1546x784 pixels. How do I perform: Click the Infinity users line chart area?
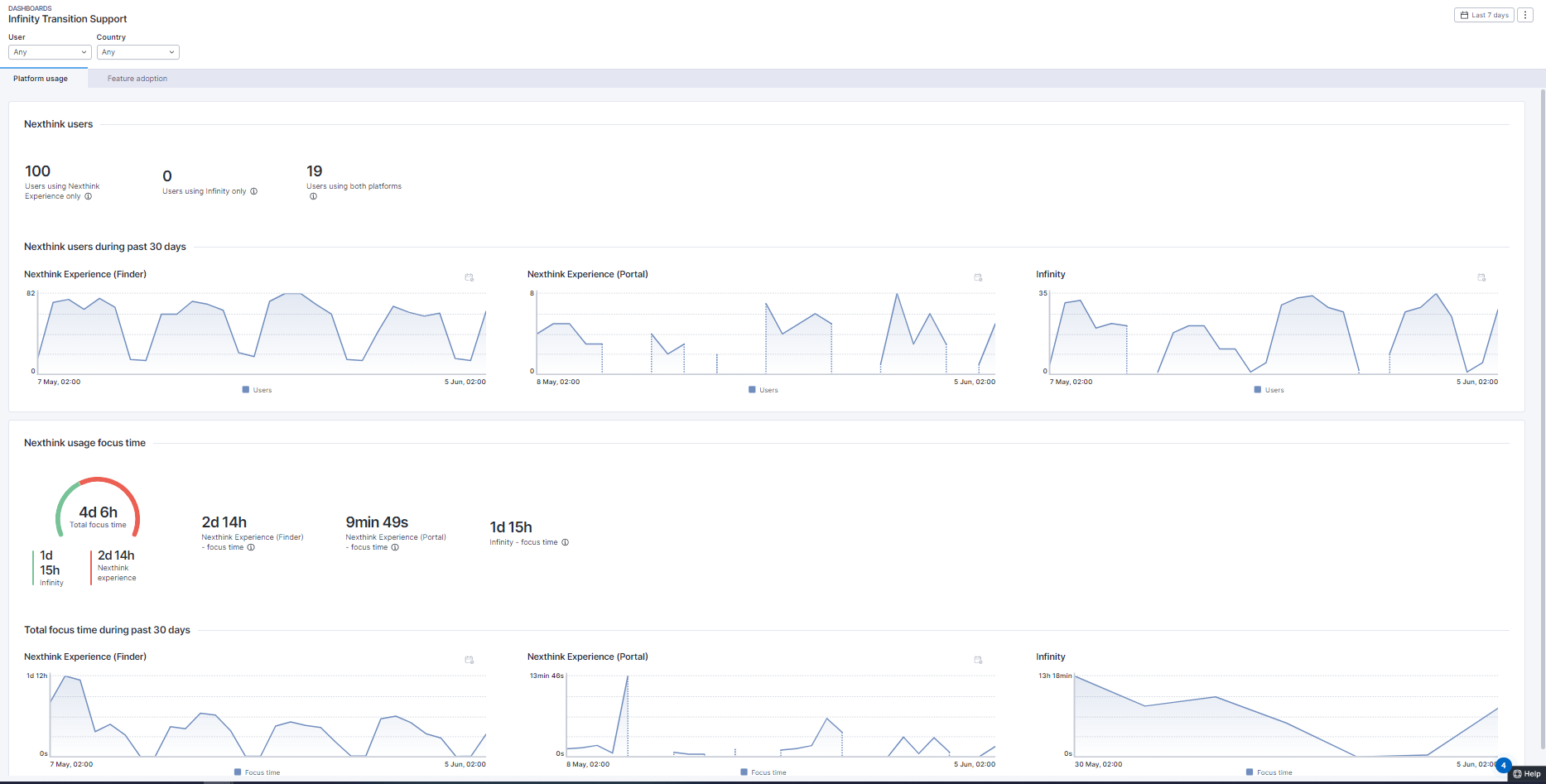(1274, 333)
